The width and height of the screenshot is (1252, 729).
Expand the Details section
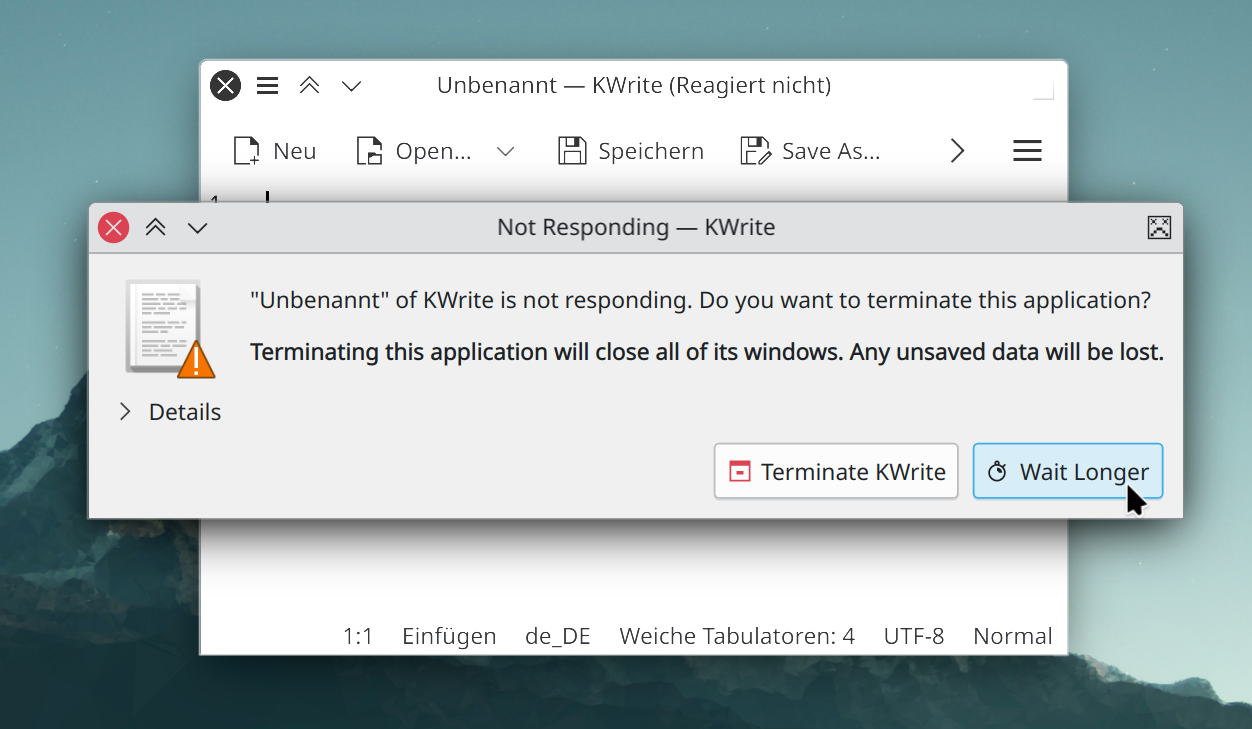coord(170,412)
